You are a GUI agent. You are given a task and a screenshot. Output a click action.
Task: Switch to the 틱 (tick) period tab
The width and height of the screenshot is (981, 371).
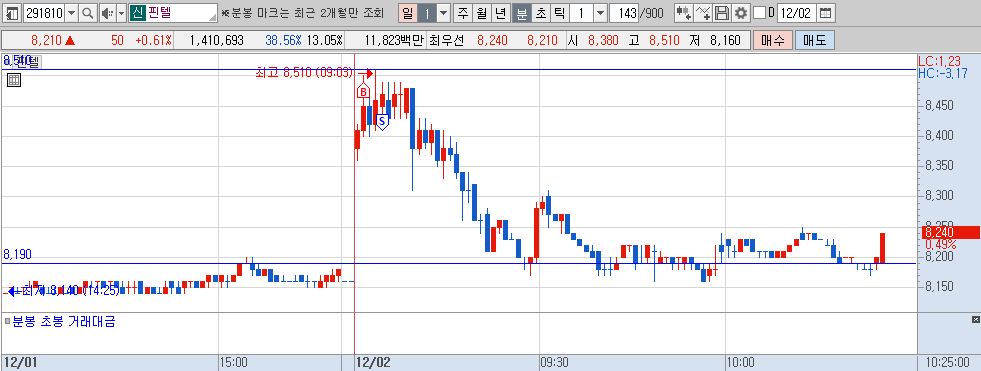click(560, 13)
